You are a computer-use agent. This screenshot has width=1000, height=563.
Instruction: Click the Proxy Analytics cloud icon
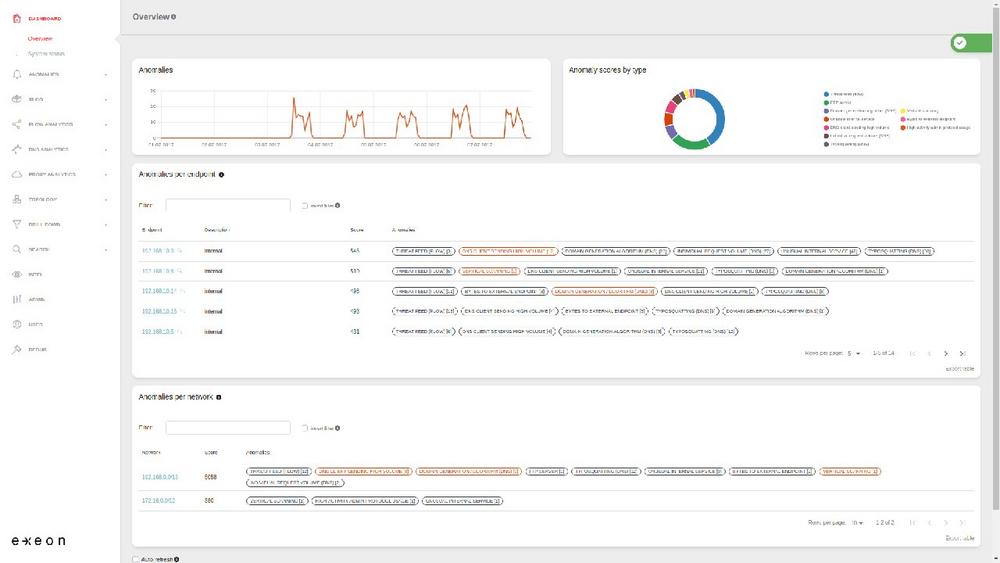tap(16, 174)
